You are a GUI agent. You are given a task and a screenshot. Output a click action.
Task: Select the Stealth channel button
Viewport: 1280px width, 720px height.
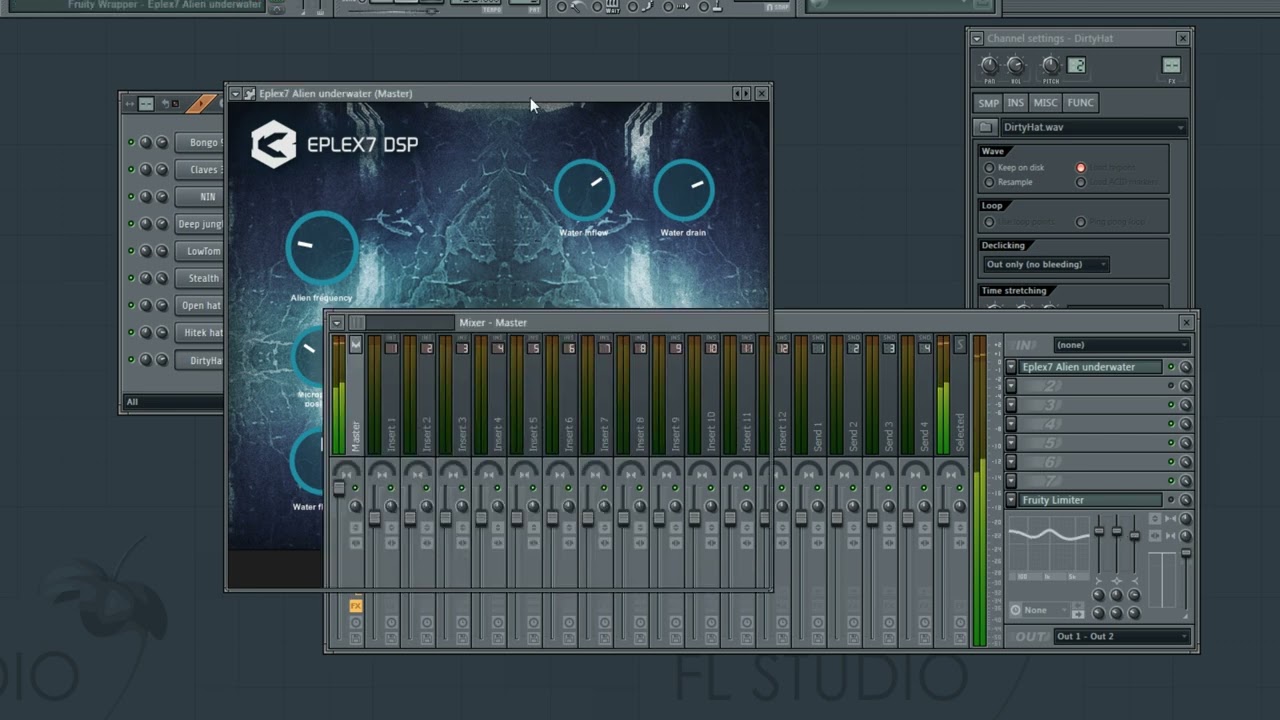(x=200, y=278)
